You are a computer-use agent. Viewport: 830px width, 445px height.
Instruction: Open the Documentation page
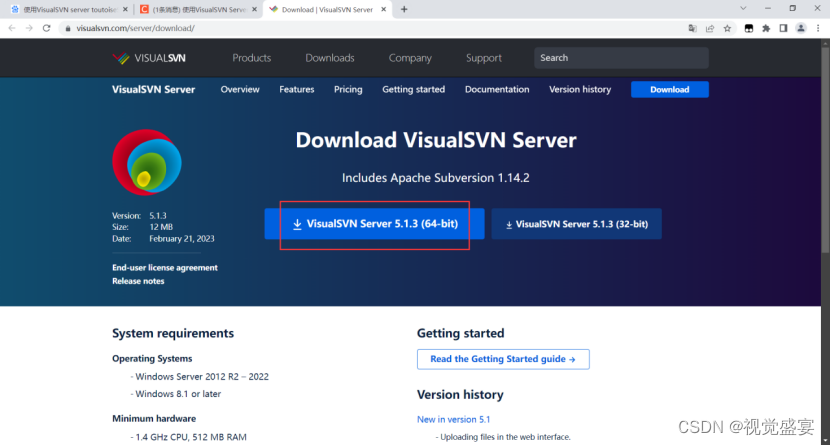point(497,89)
